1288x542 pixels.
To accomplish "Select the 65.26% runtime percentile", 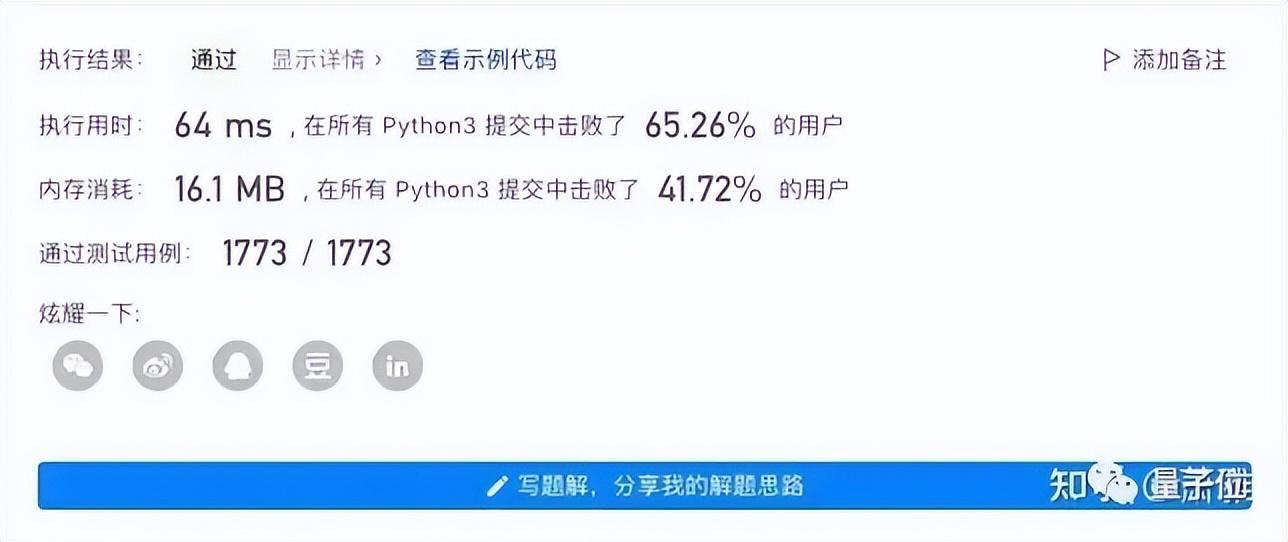I will (700, 126).
